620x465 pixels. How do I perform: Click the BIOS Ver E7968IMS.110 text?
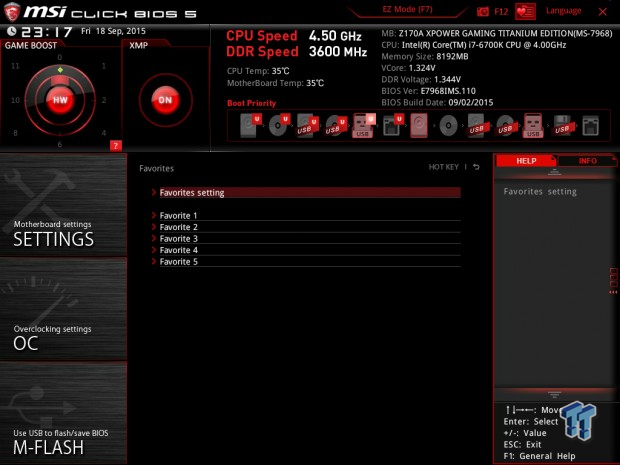click(428, 91)
